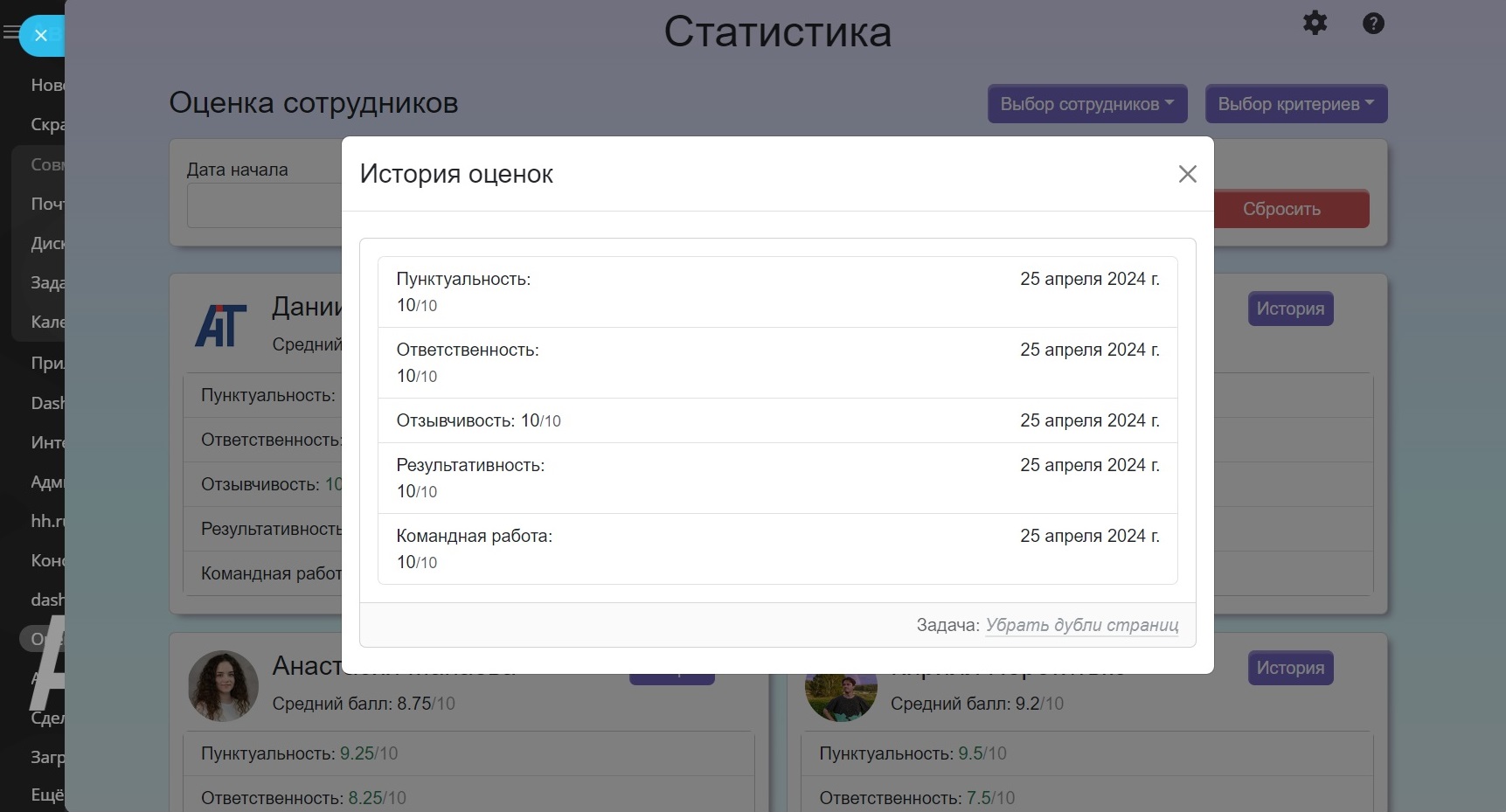The width and height of the screenshot is (1506, 812).
Task: Click the curly-haired woman's profile photo
Action: [x=223, y=686]
